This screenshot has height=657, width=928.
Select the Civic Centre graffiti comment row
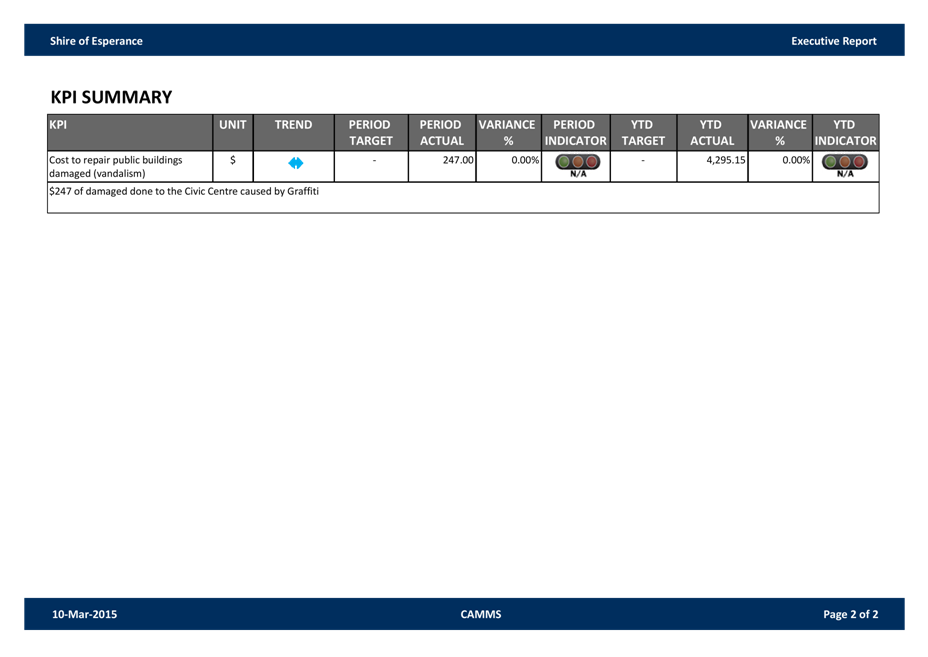184,191
